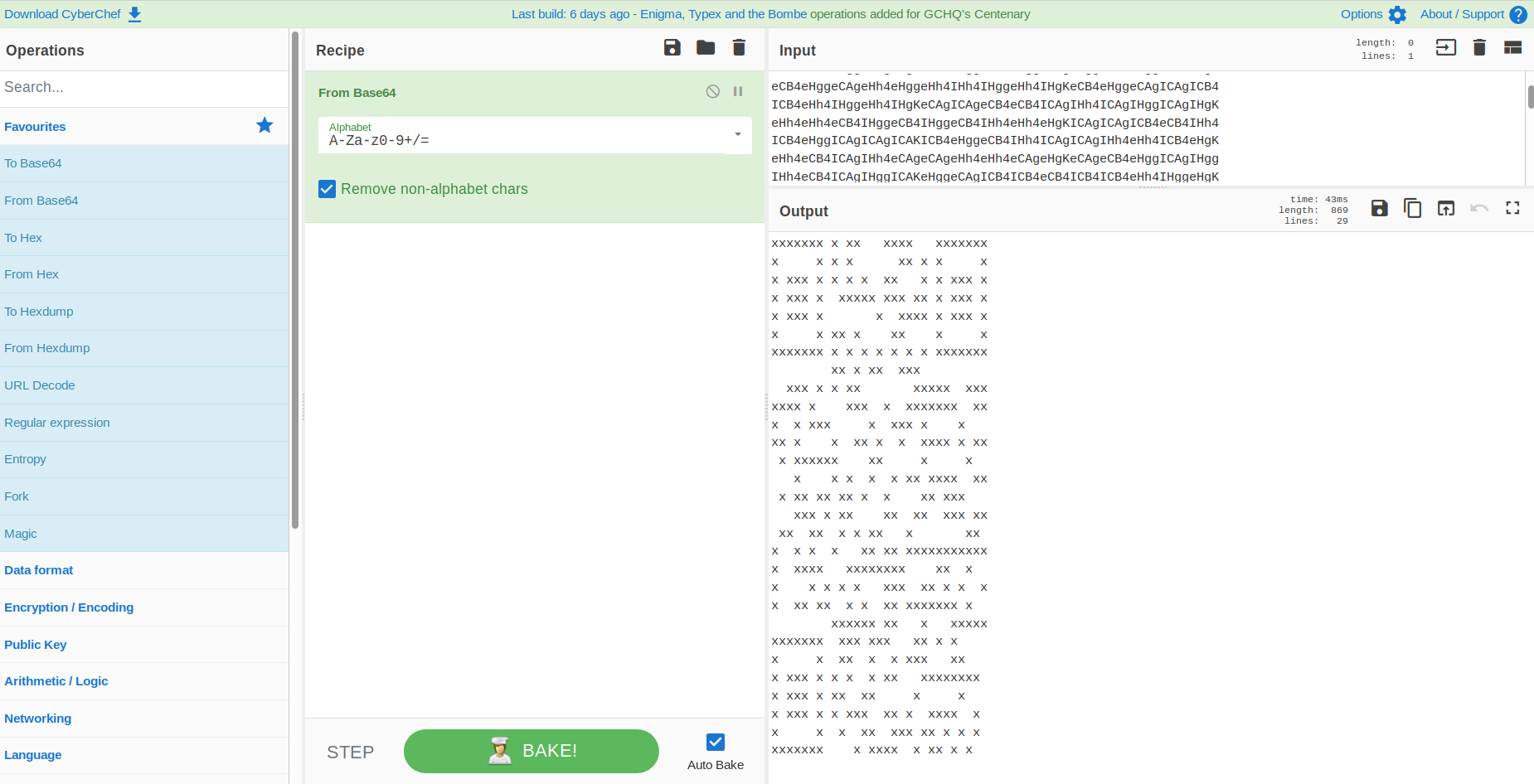Disable the From Base64 operation
1534x784 pixels.
(712, 92)
